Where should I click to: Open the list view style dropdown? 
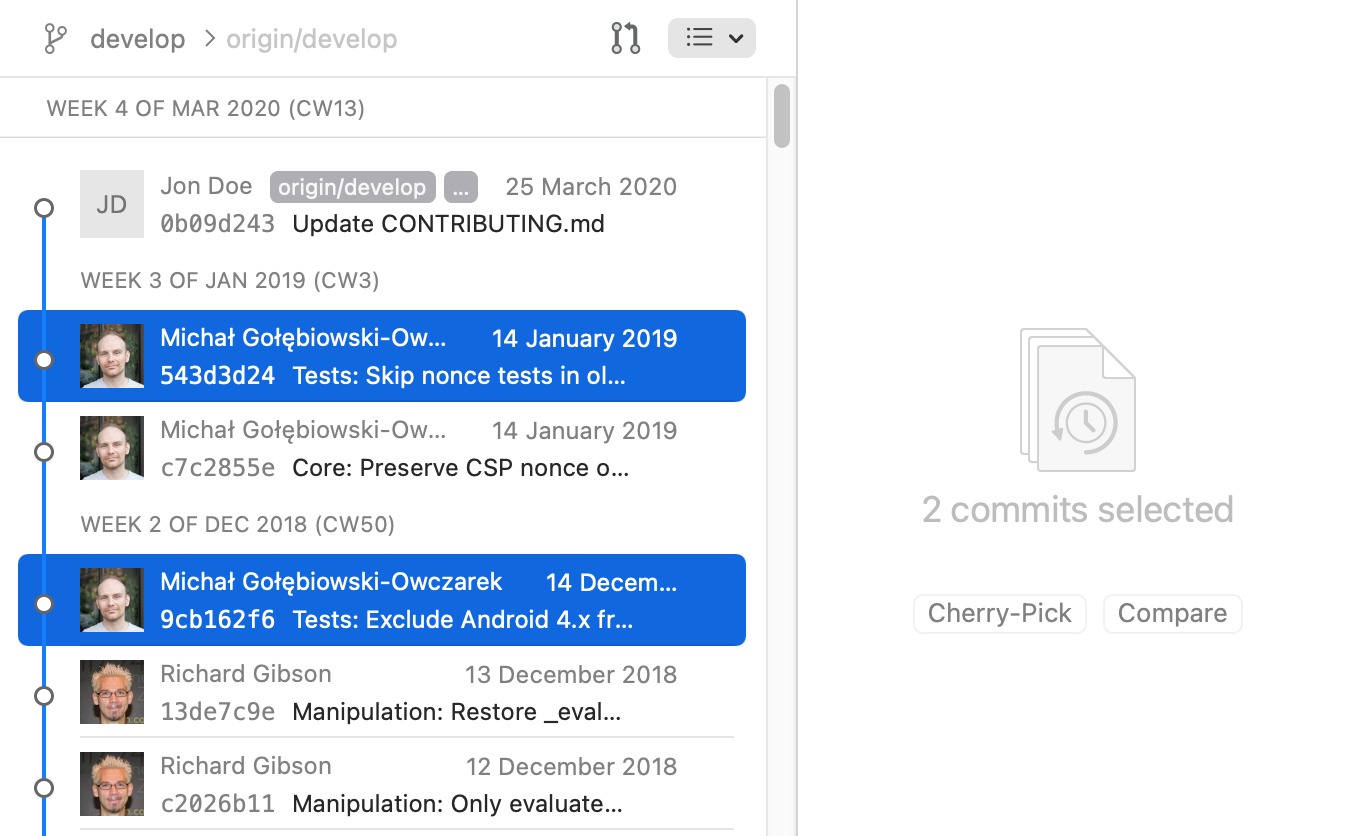coord(711,39)
